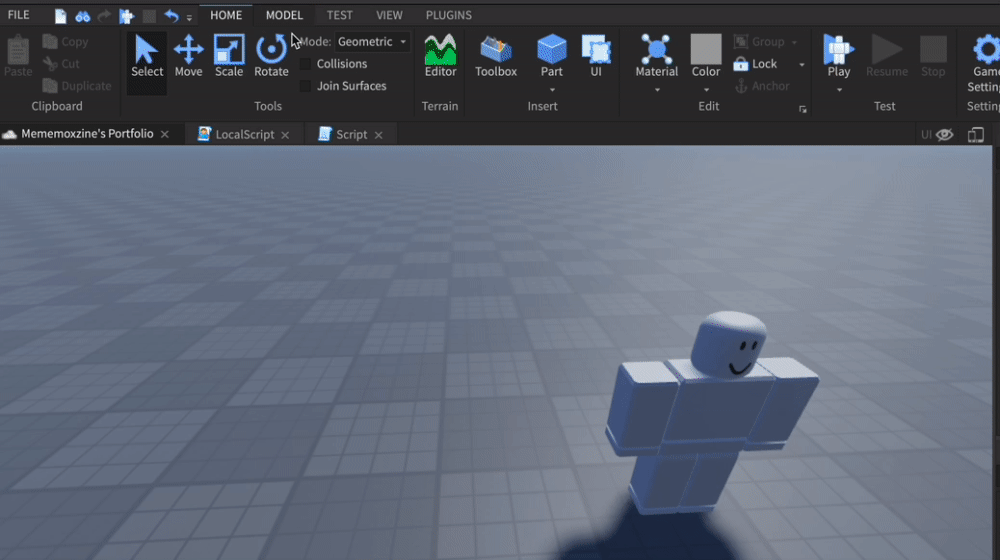Click the character's head in viewport

[x=729, y=344]
